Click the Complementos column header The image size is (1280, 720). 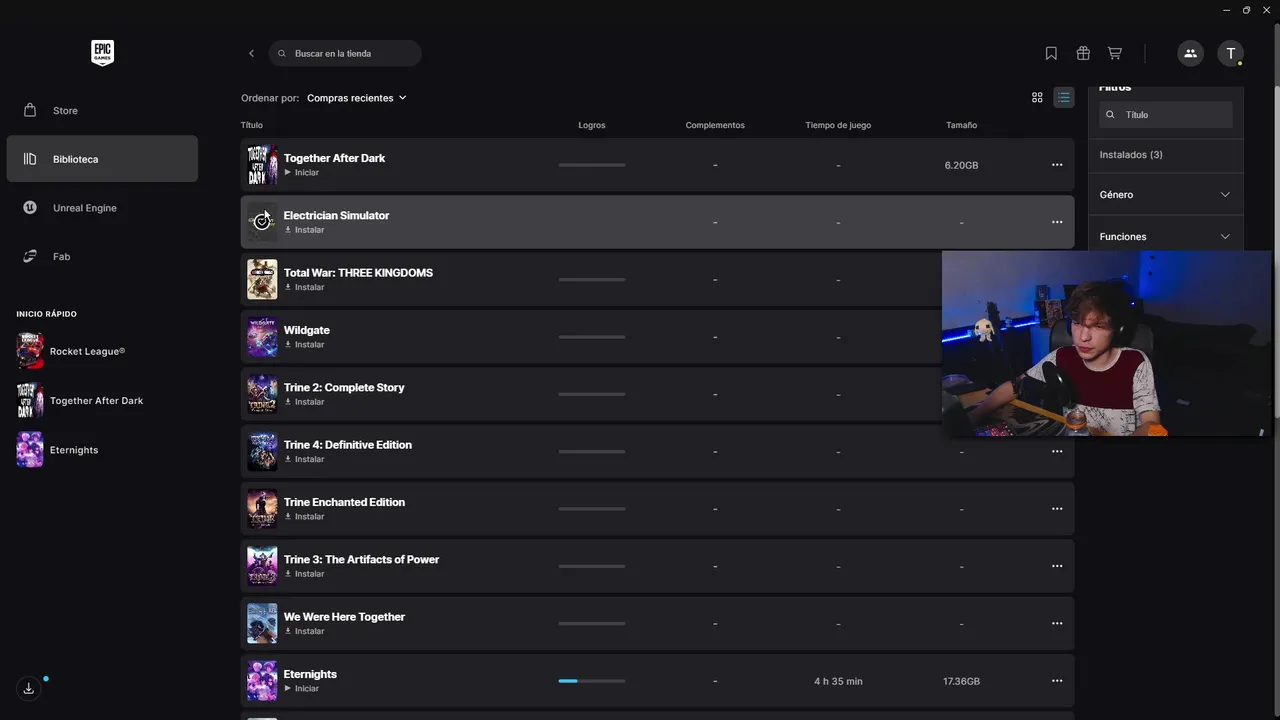715,125
